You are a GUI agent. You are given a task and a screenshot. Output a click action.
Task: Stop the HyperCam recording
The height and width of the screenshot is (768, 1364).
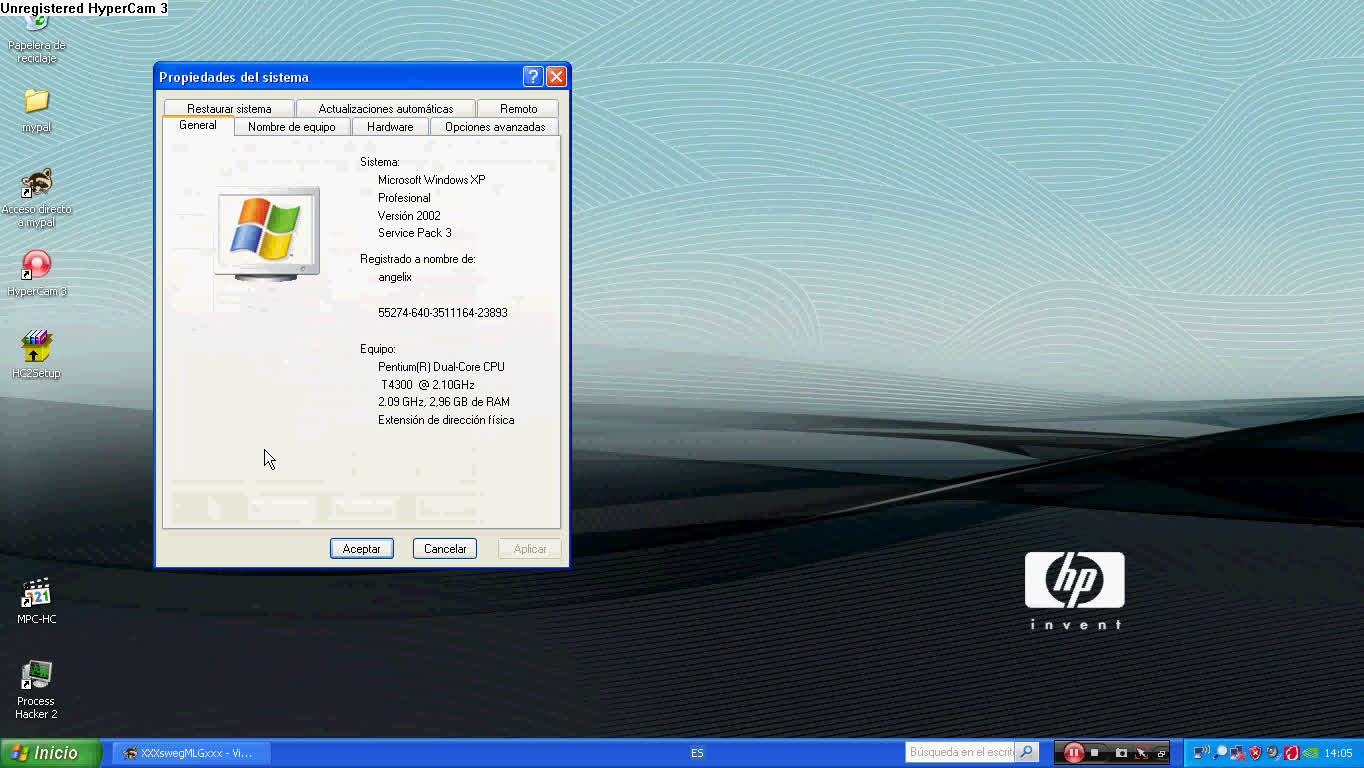[1095, 753]
